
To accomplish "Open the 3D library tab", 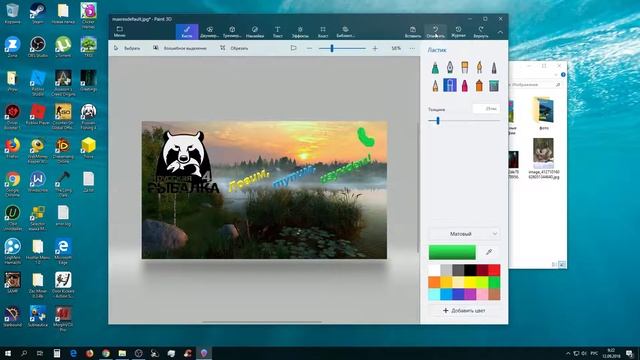I will point(345,31).
